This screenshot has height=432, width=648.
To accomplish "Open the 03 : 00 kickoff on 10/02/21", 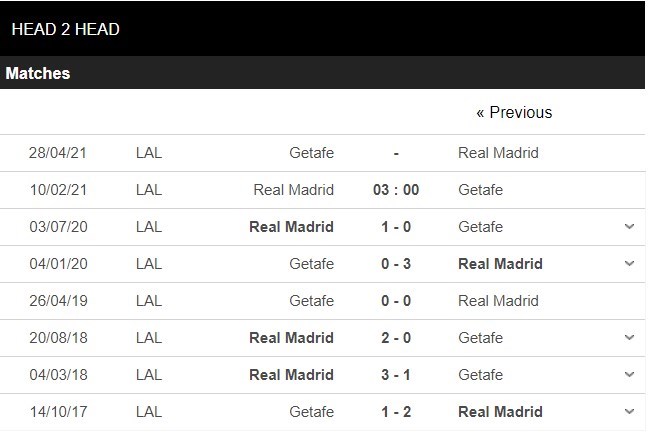I will [396, 190].
